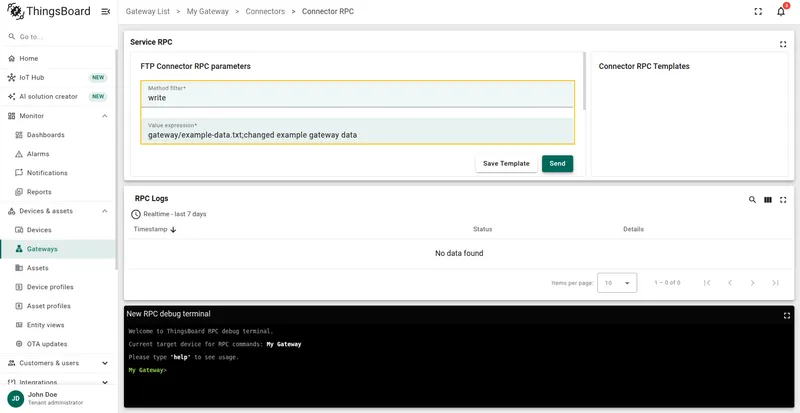The height and width of the screenshot is (413, 800).
Task: Select Gateways menu item
Action: point(59,249)
